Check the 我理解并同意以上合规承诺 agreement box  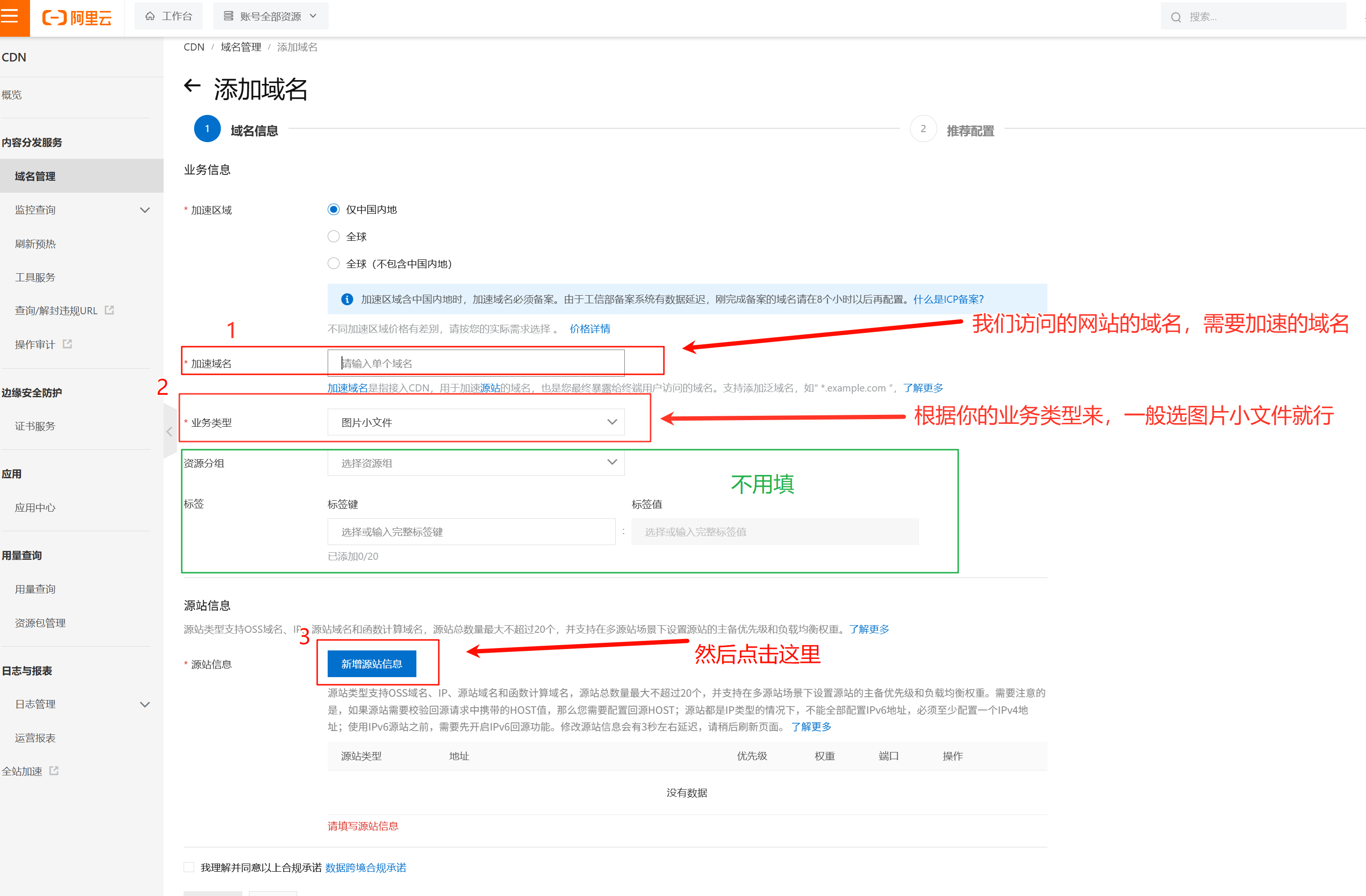(189, 867)
